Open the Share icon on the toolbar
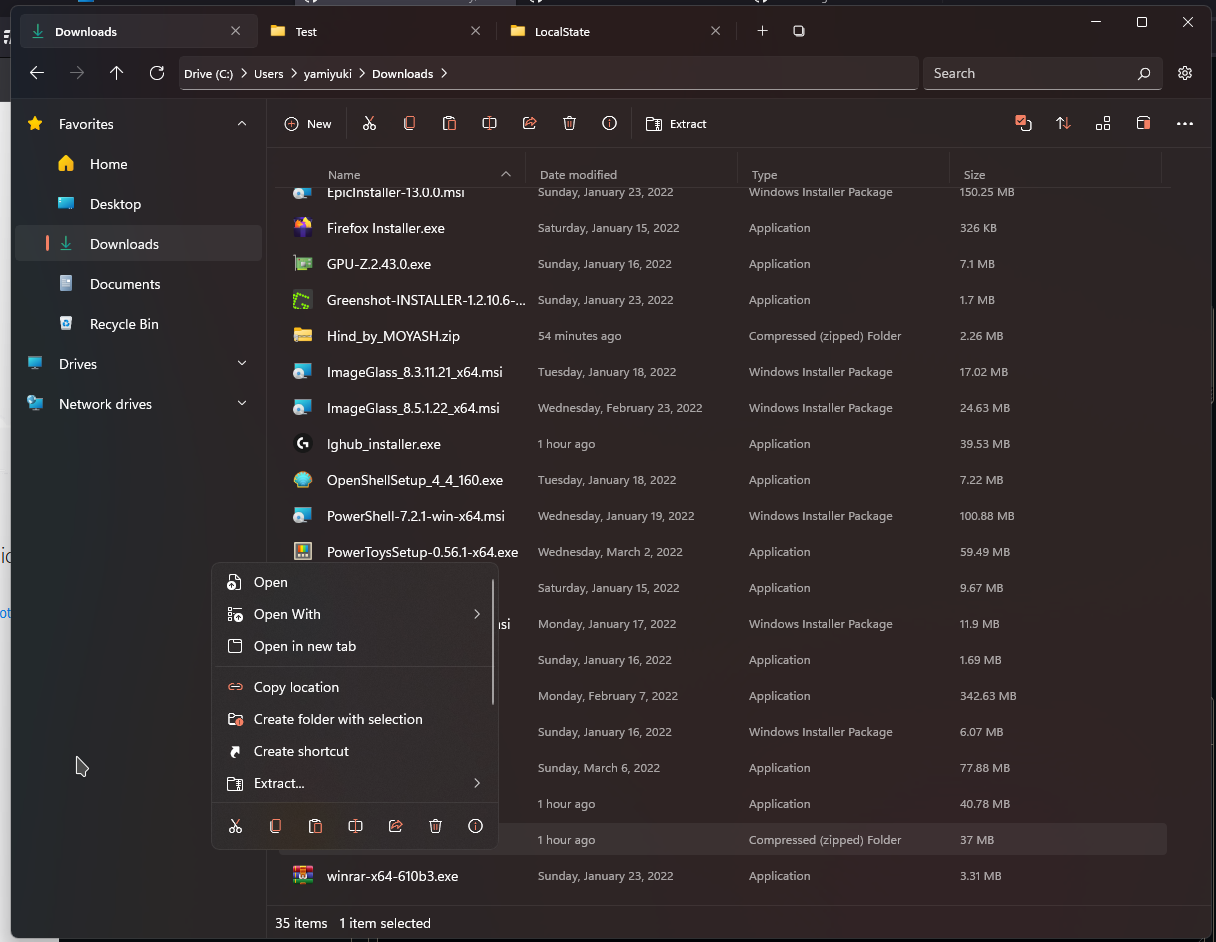1216x942 pixels. point(529,123)
